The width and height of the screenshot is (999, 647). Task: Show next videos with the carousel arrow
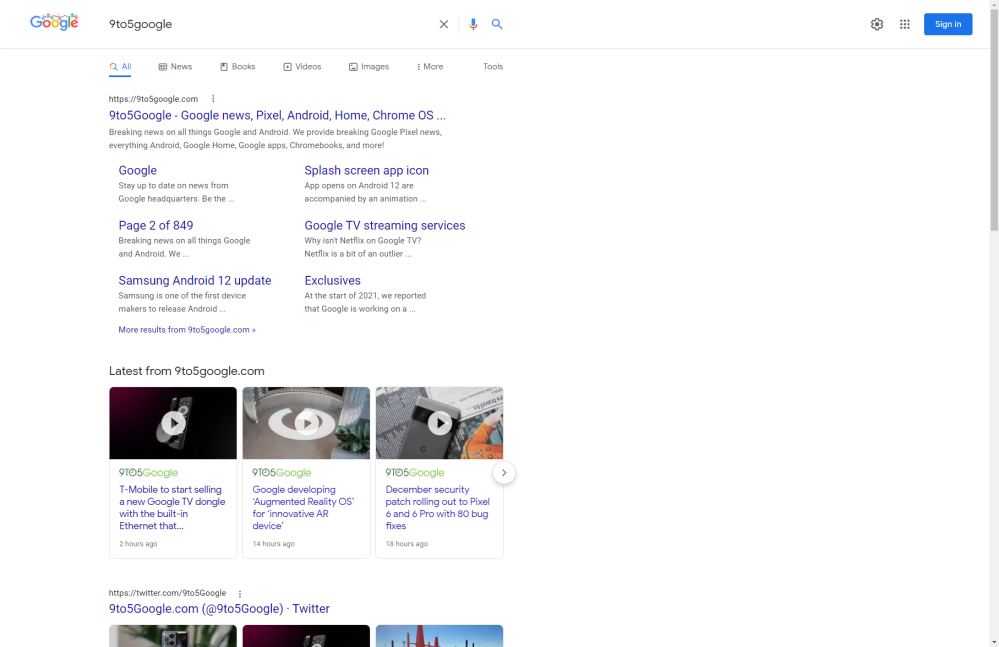click(504, 472)
